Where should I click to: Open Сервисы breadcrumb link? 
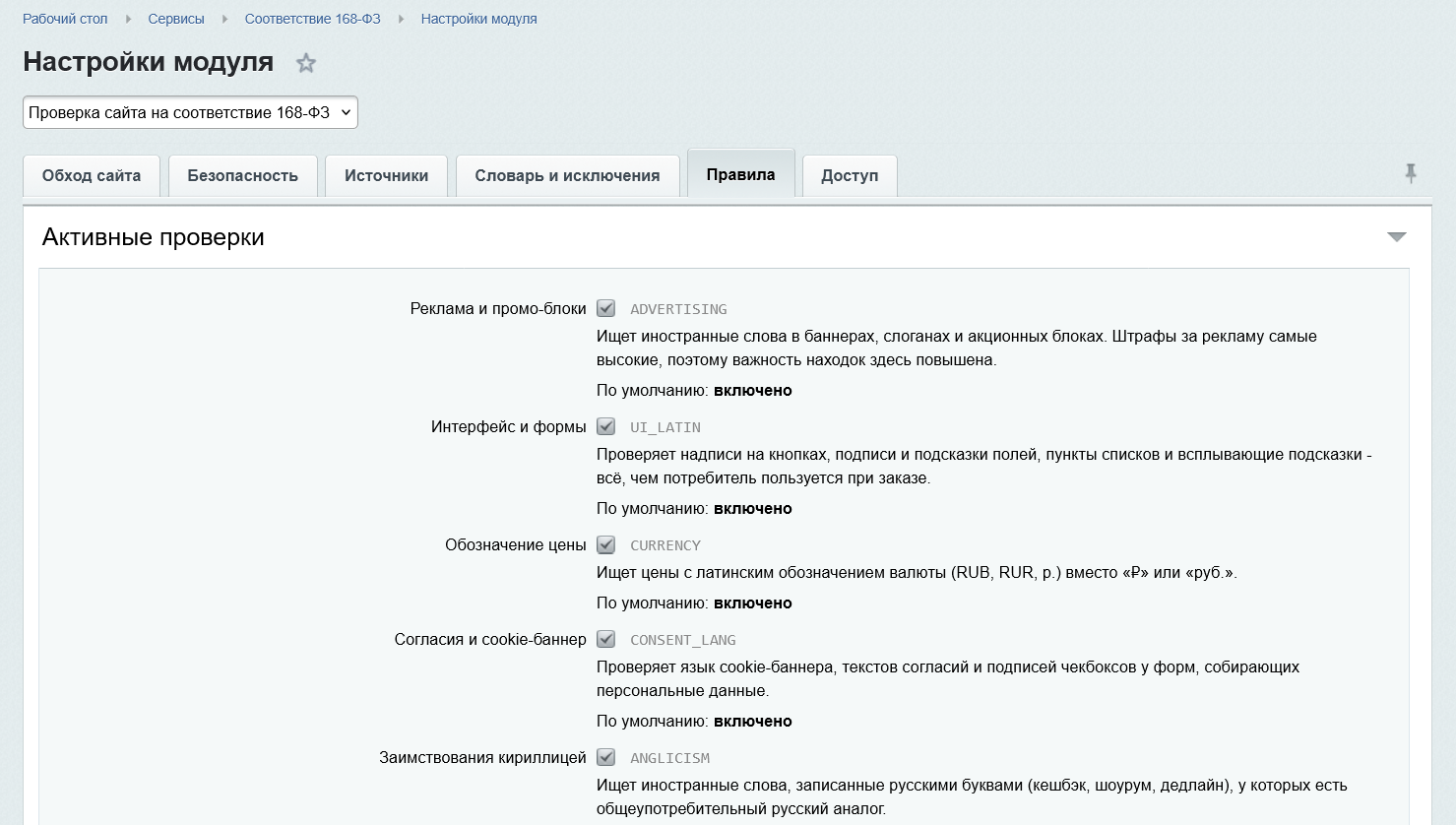176,19
